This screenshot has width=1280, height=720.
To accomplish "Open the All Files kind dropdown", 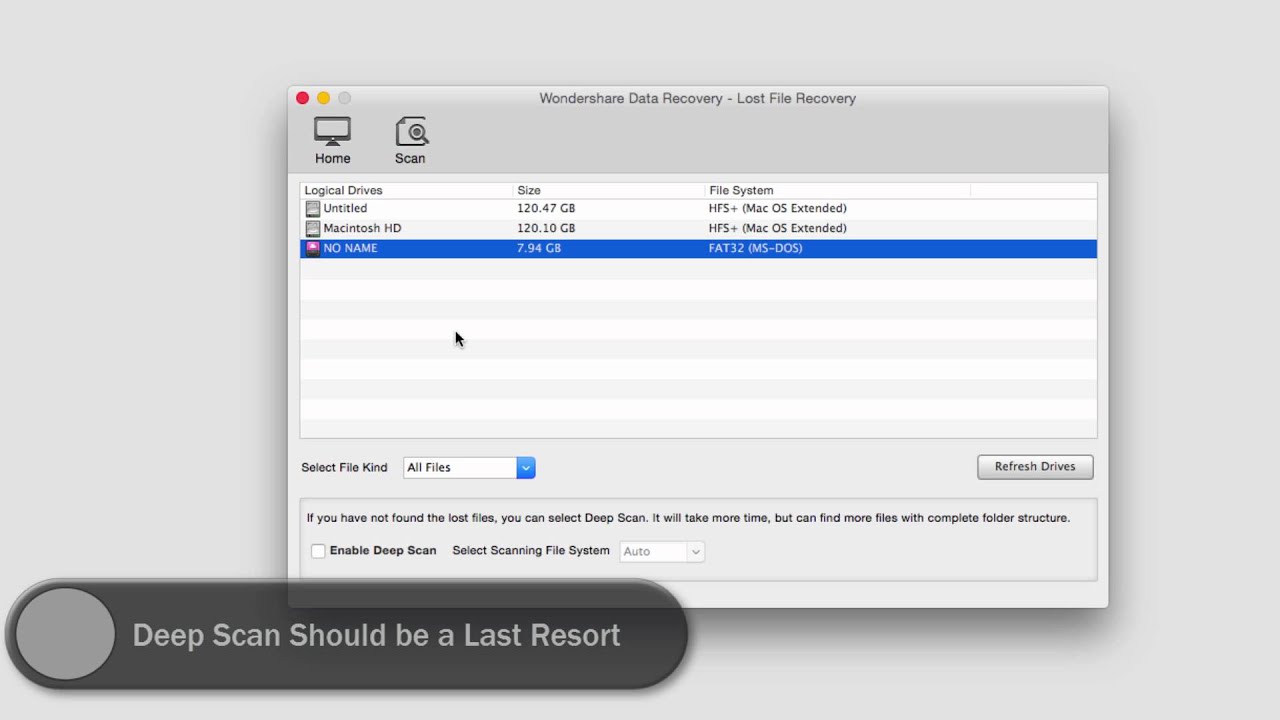I will [469, 467].
